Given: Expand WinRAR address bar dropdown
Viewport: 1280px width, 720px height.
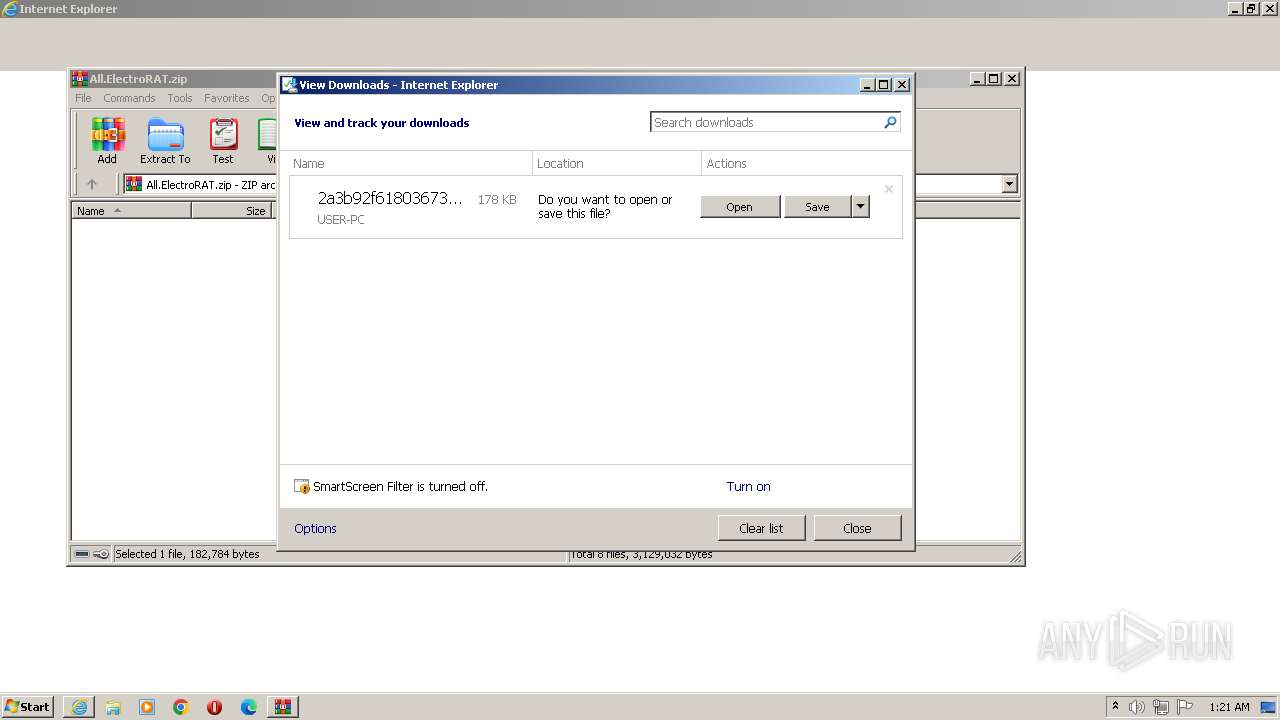Looking at the screenshot, I should (1009, 184).
